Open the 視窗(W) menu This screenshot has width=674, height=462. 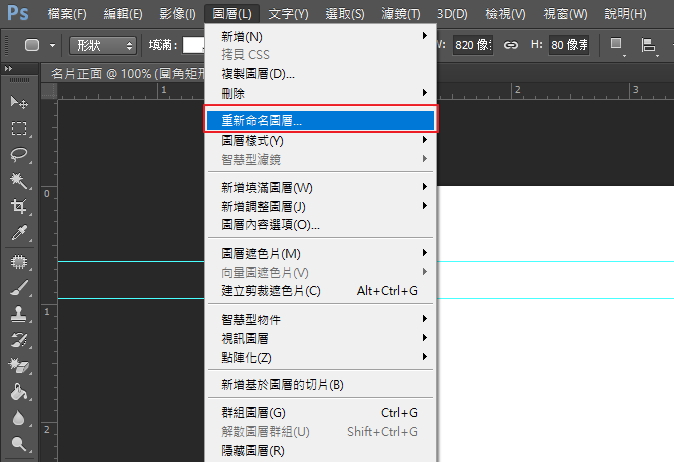pyautogui.click(x=565, y=14)
